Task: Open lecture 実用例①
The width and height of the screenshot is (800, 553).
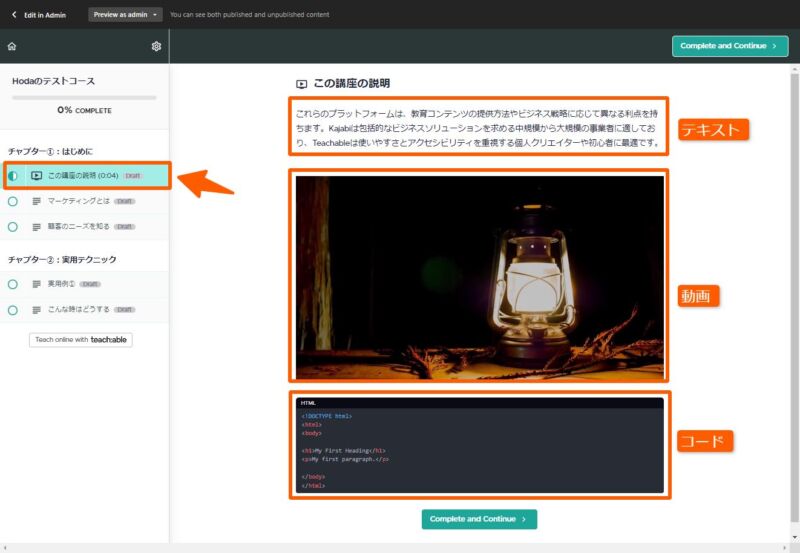Action: pos(85,284)
